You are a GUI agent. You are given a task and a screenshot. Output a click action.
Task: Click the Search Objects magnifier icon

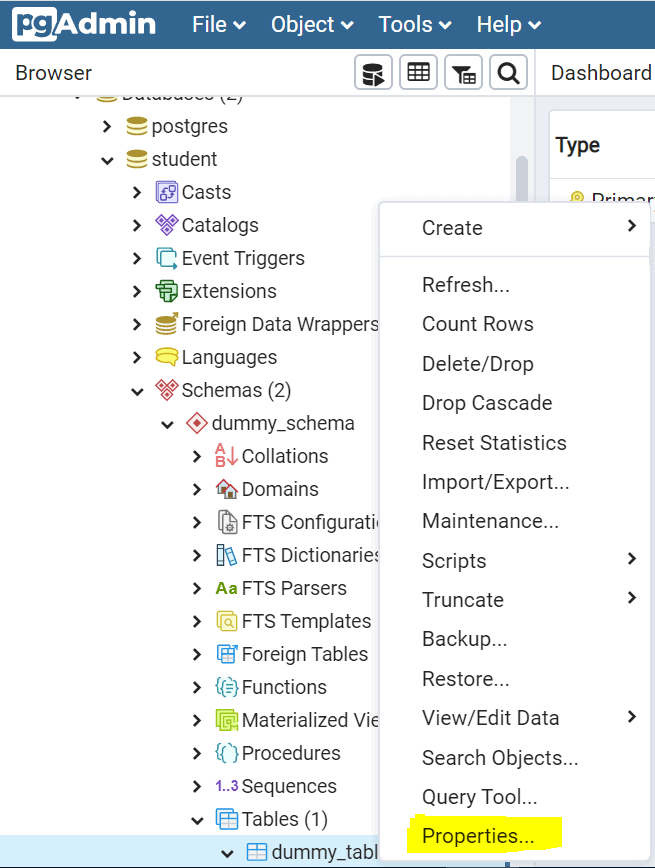click(x=508, y=72)
